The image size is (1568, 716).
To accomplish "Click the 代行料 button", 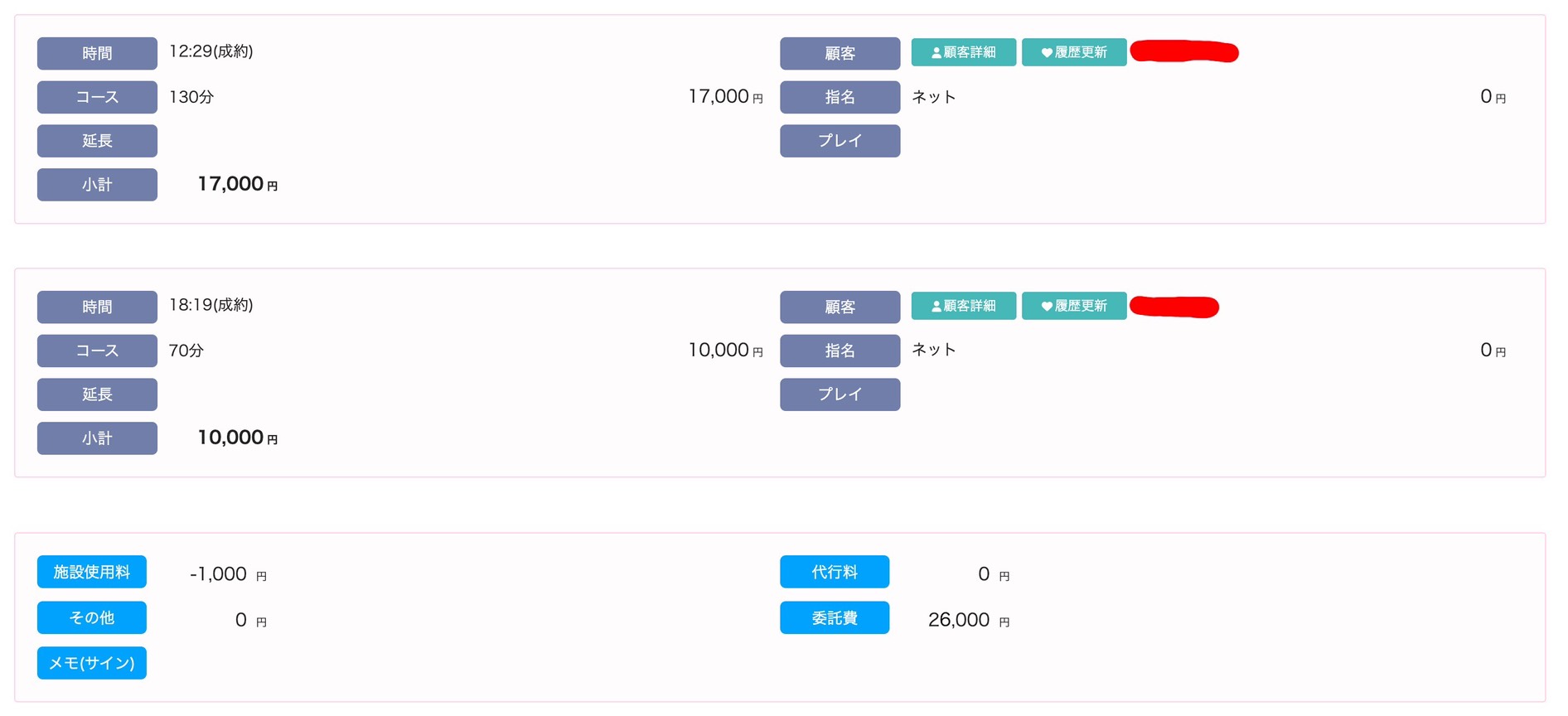I will (x=834, y=572).
